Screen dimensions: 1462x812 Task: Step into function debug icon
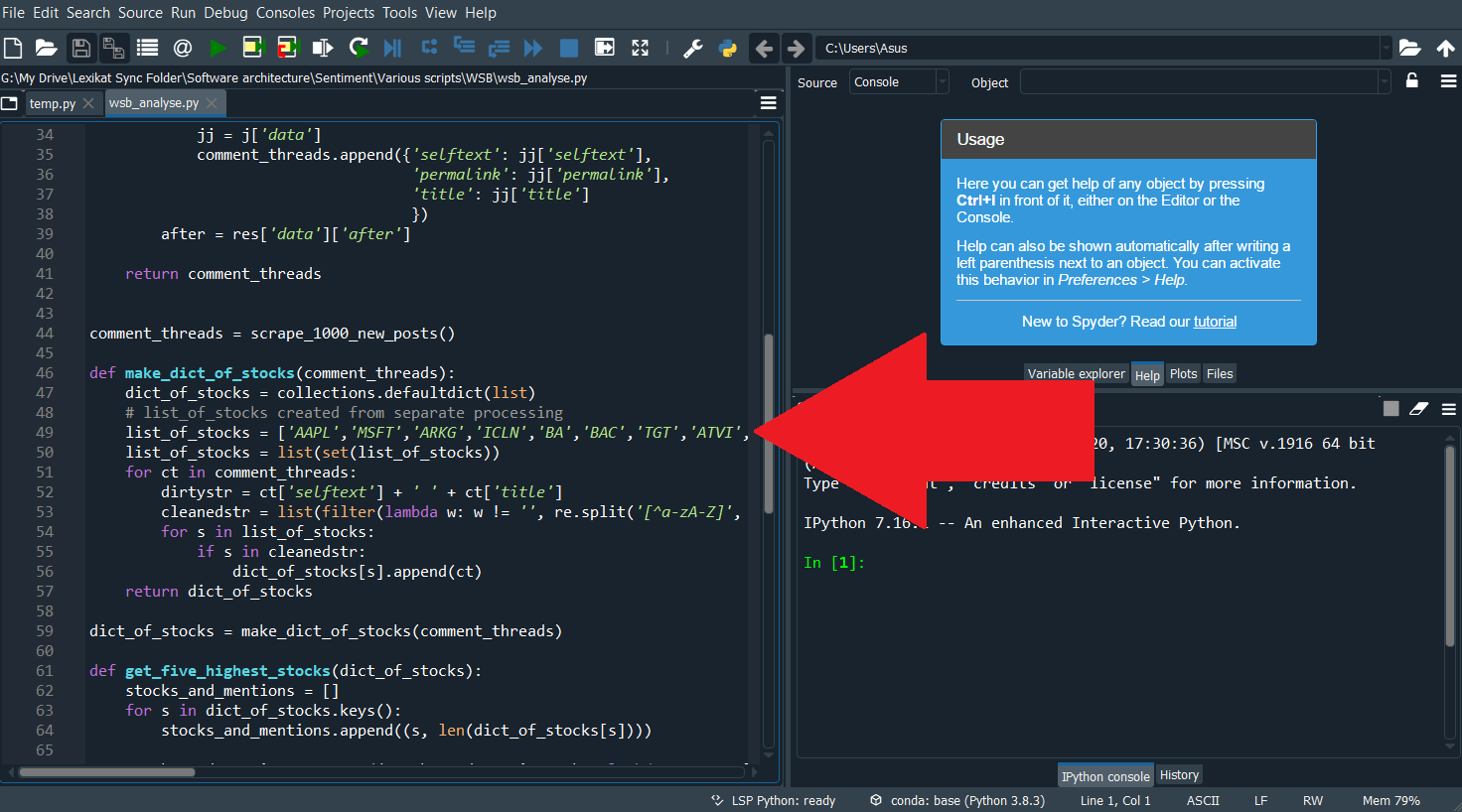pyautogui.click(x=464, y=46)
